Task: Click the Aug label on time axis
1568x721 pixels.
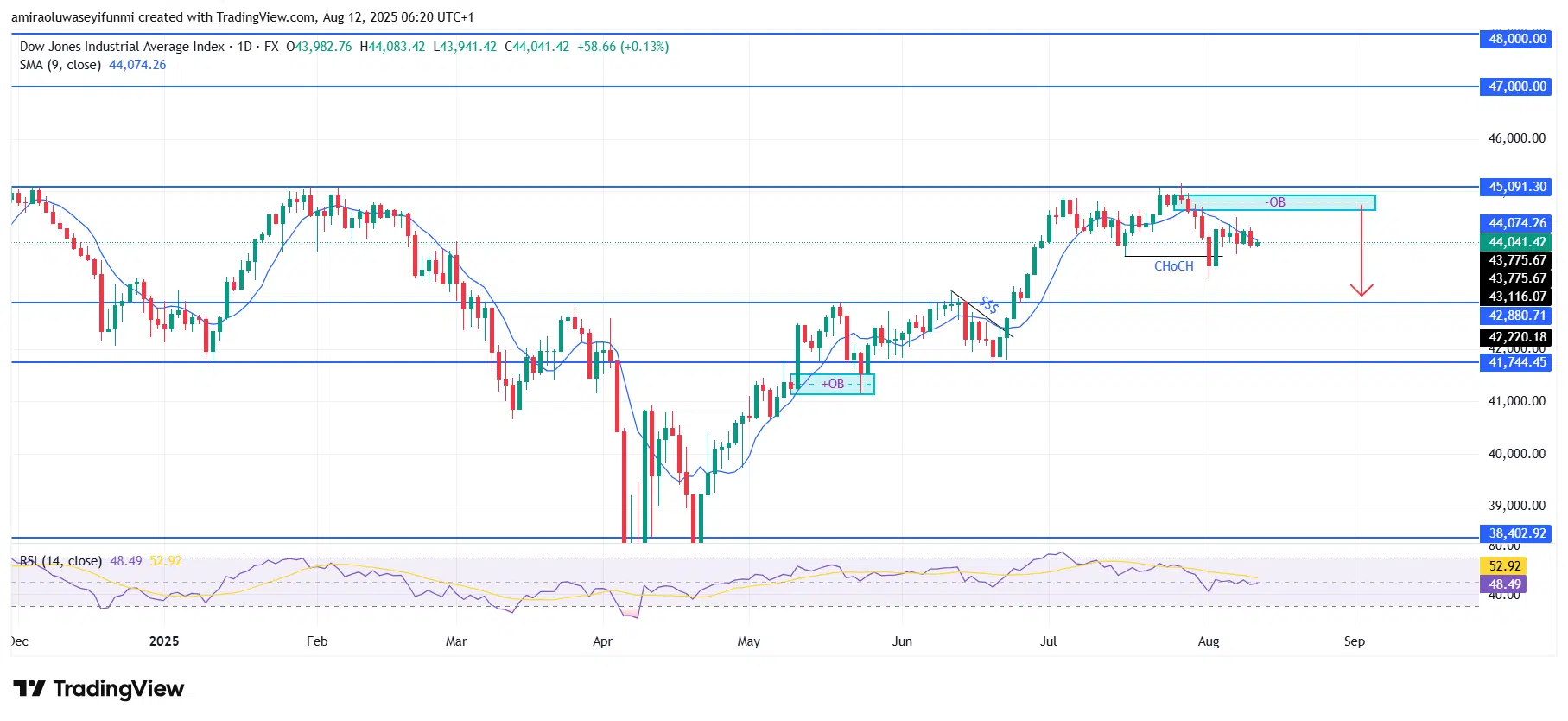Action: coord(1209,641)
